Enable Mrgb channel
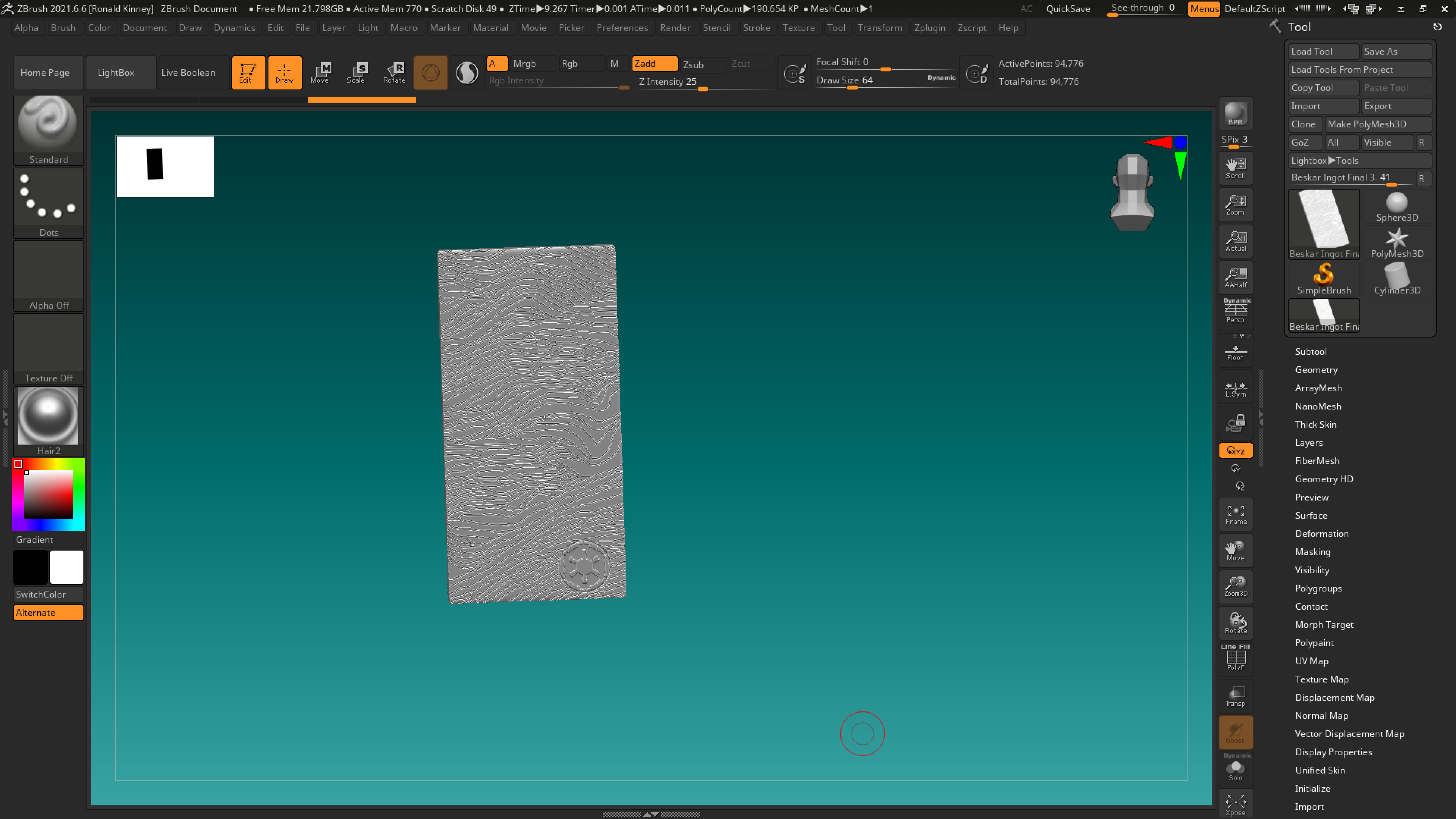Screen dimensions: 1456x819 pos(532,63)
